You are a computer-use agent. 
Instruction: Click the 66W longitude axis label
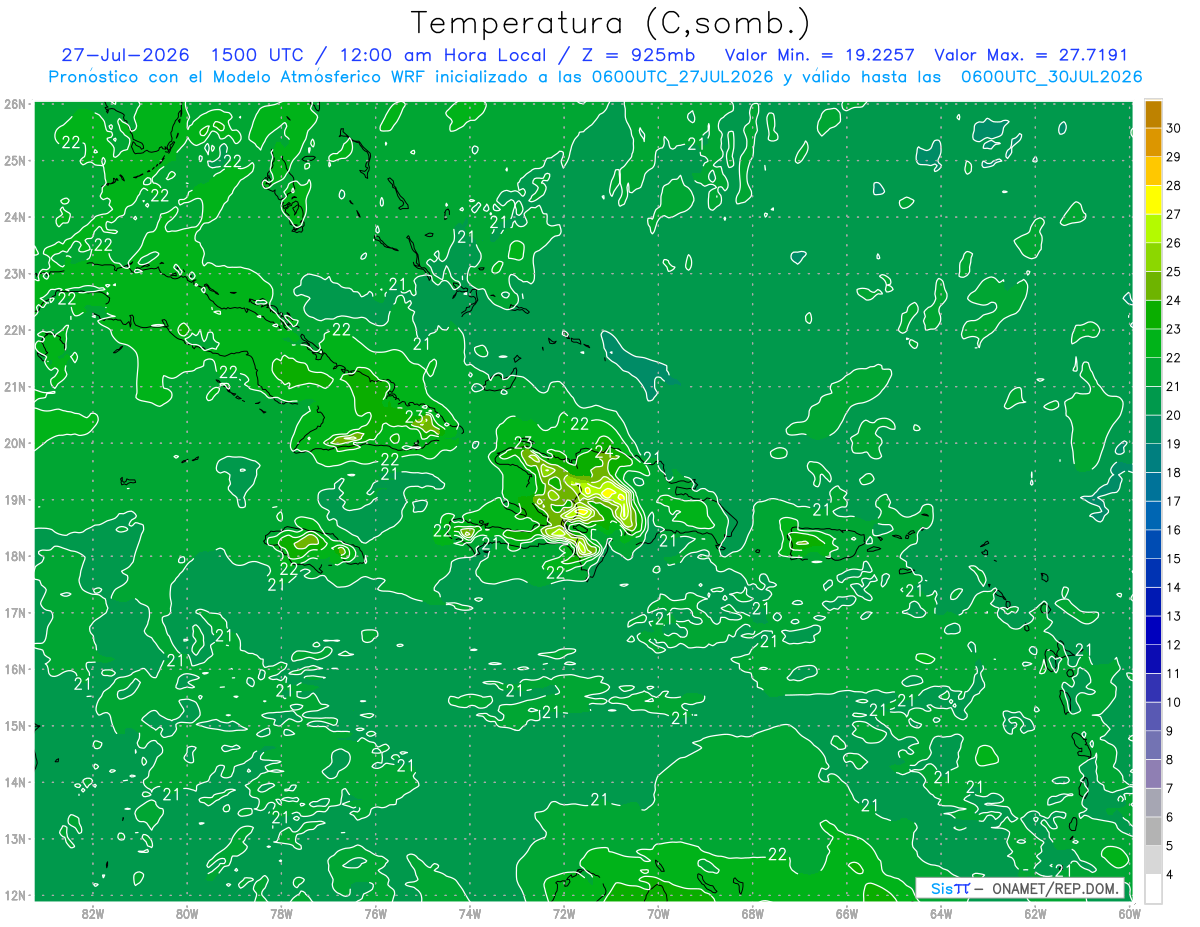(847, 913)
